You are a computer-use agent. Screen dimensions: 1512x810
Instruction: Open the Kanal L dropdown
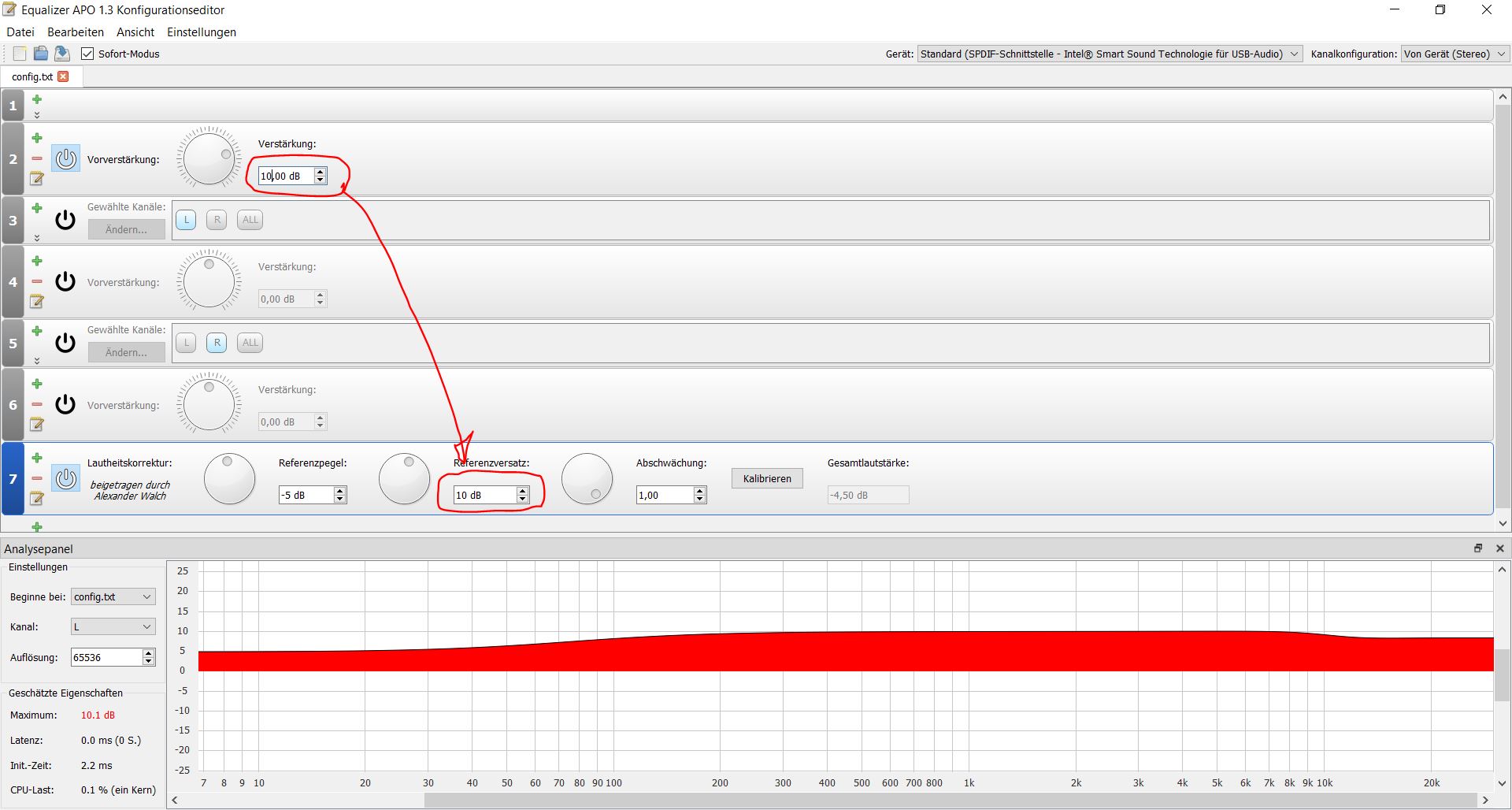tap(113, 626)
